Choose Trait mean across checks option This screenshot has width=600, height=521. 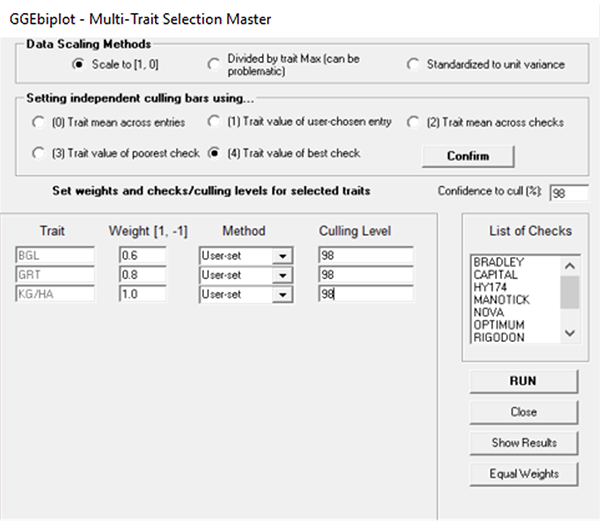pos(413,122)
